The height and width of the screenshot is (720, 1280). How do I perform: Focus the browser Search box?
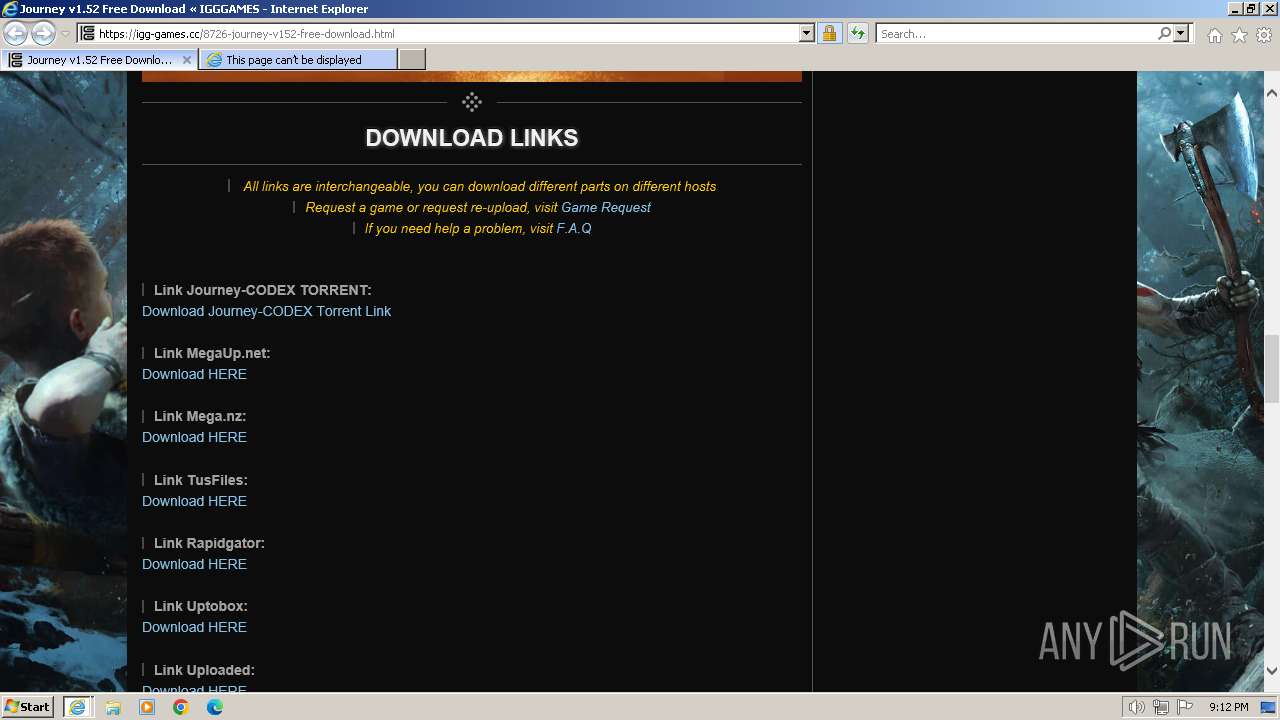[1016, 33]
